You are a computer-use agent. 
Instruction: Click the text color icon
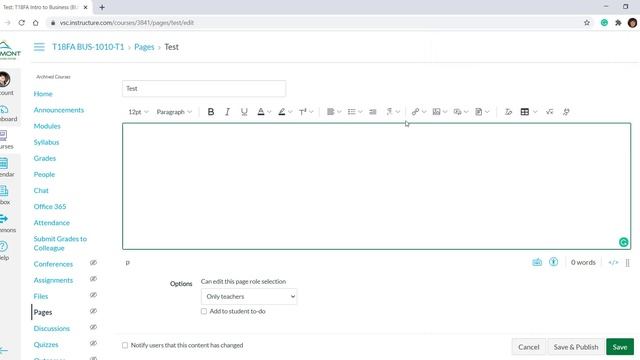[x=261, y=112]
